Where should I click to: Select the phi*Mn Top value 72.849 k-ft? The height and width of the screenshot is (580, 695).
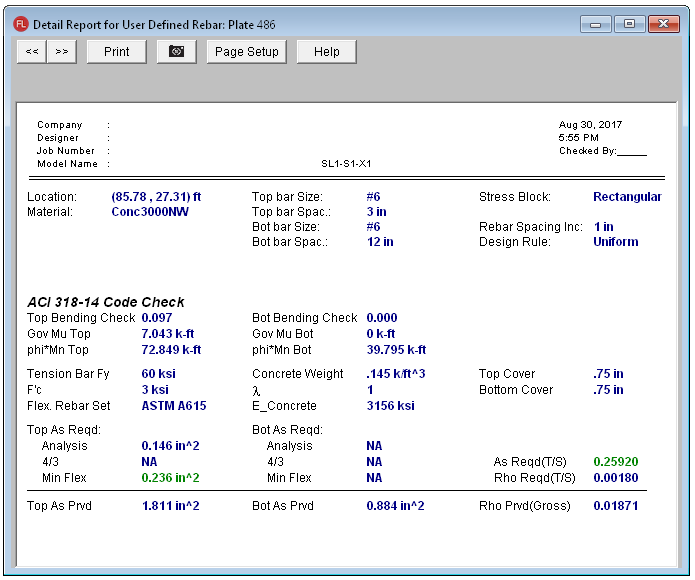(171, 350)
